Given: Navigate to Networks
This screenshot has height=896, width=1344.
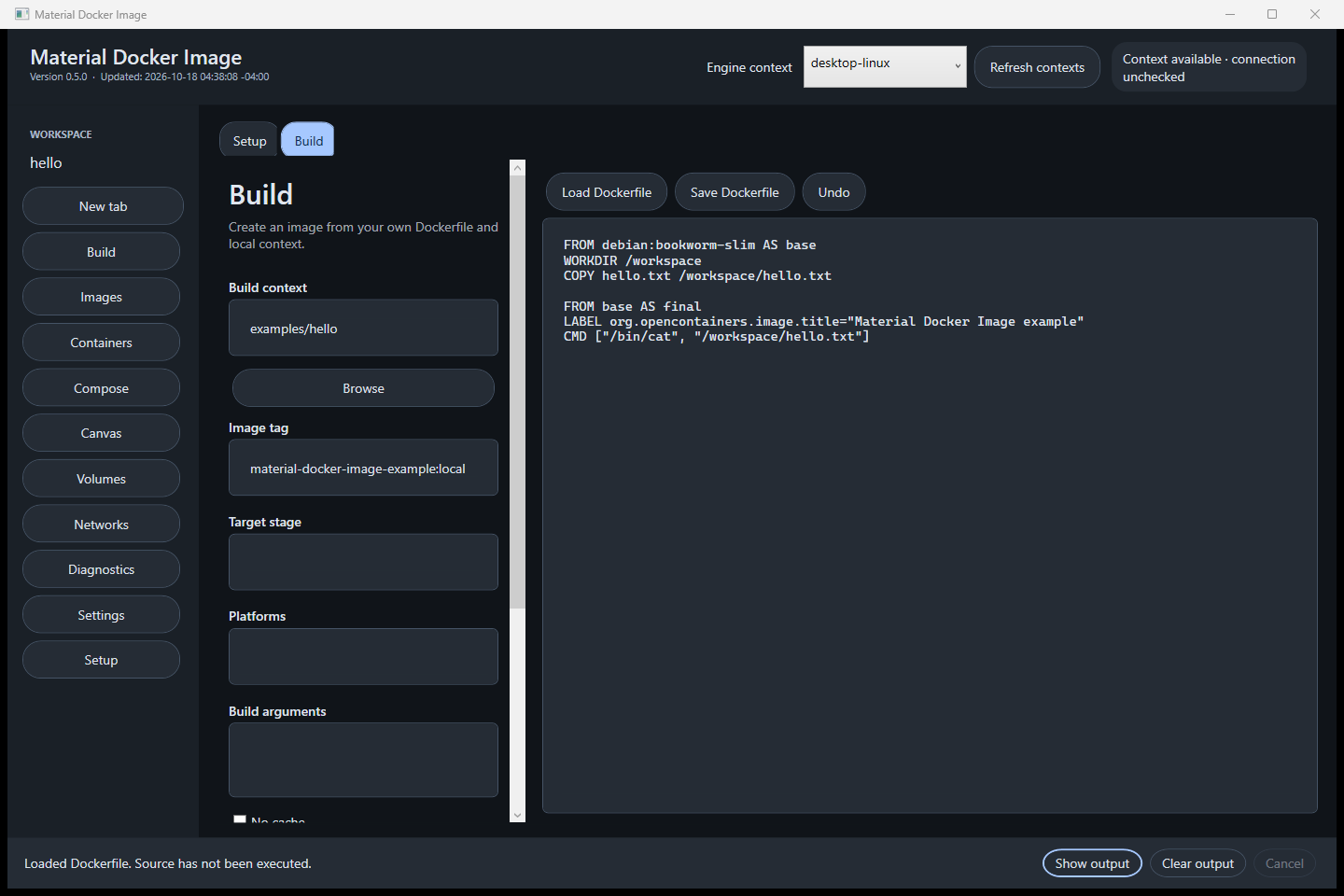Looking at the screenshot, I should 101,525.
